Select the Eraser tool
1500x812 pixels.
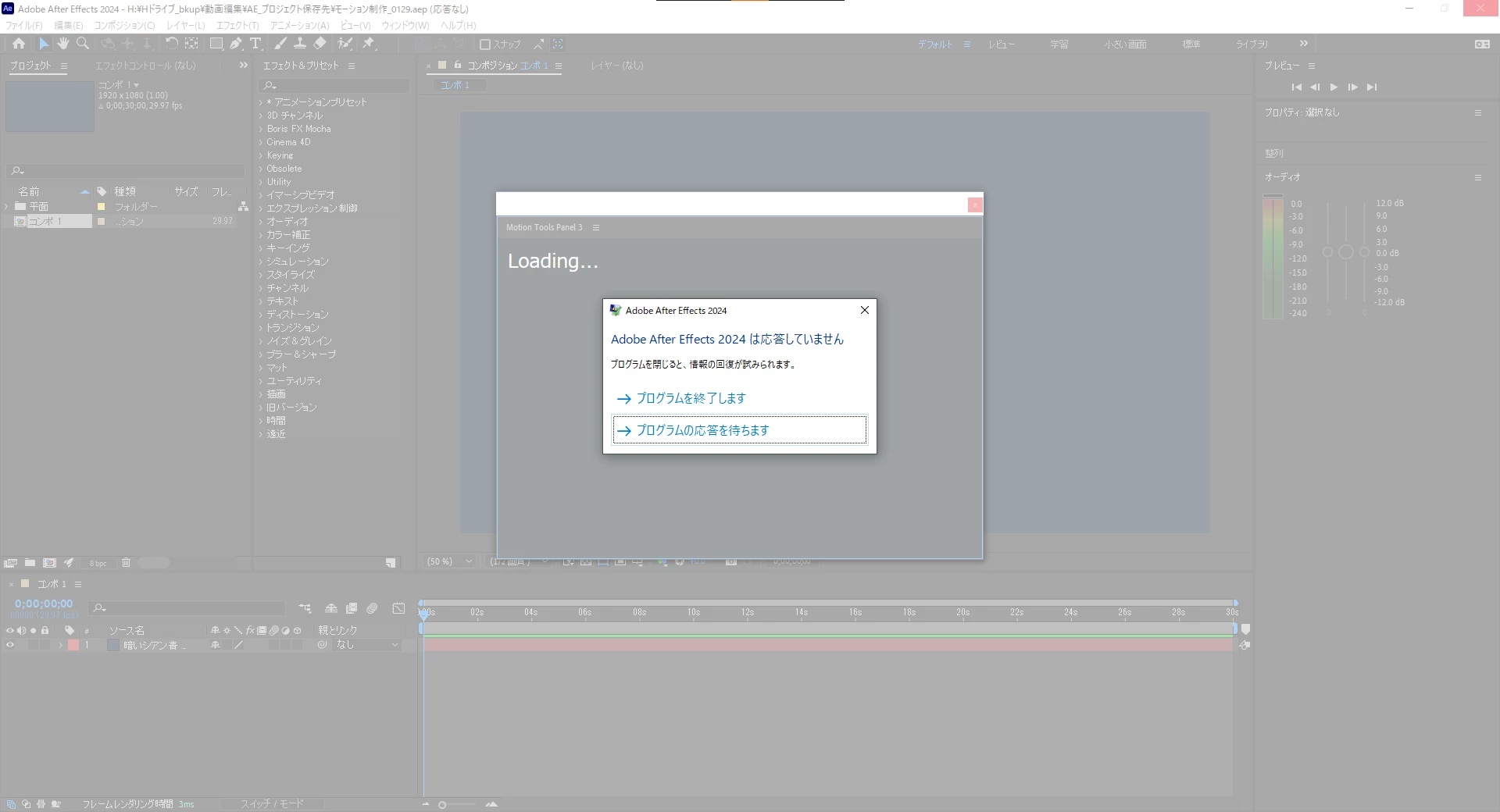pyautogui.click(x=320, y=44)
